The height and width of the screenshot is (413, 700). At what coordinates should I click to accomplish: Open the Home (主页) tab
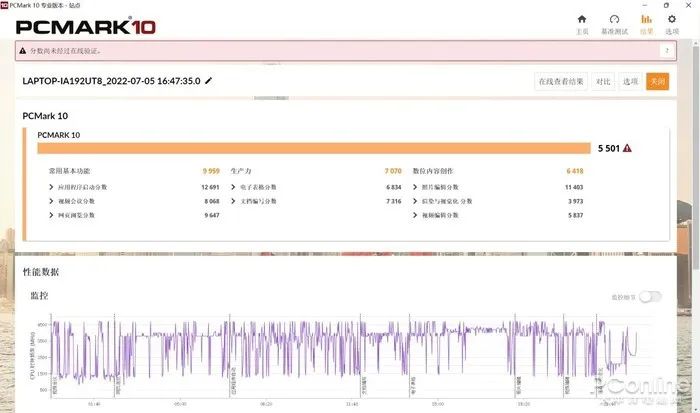click(582, 25)
